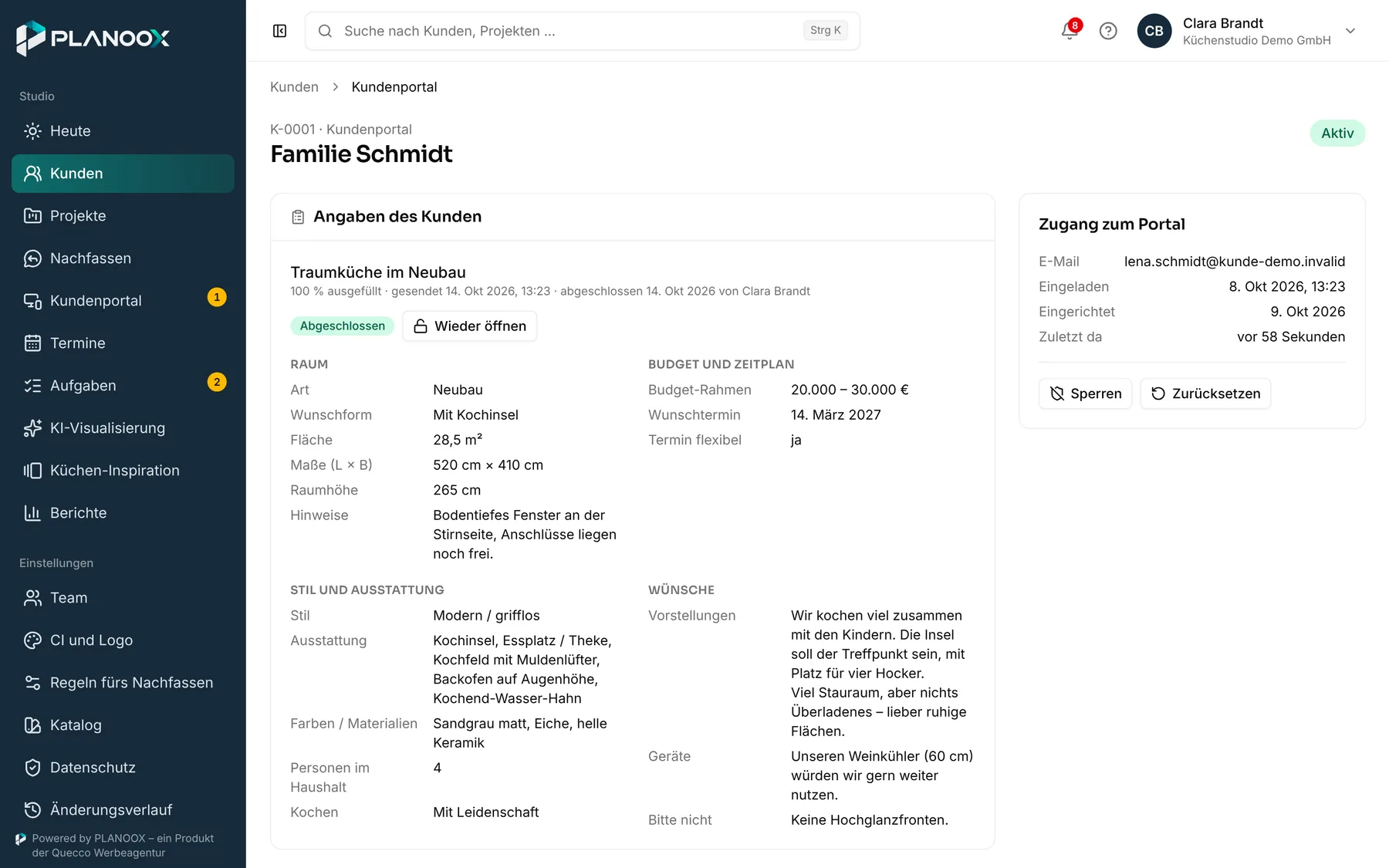Click the KI-Visualisierung sparkle icon
Screen dimensions: 1389x868
(32, 428)
